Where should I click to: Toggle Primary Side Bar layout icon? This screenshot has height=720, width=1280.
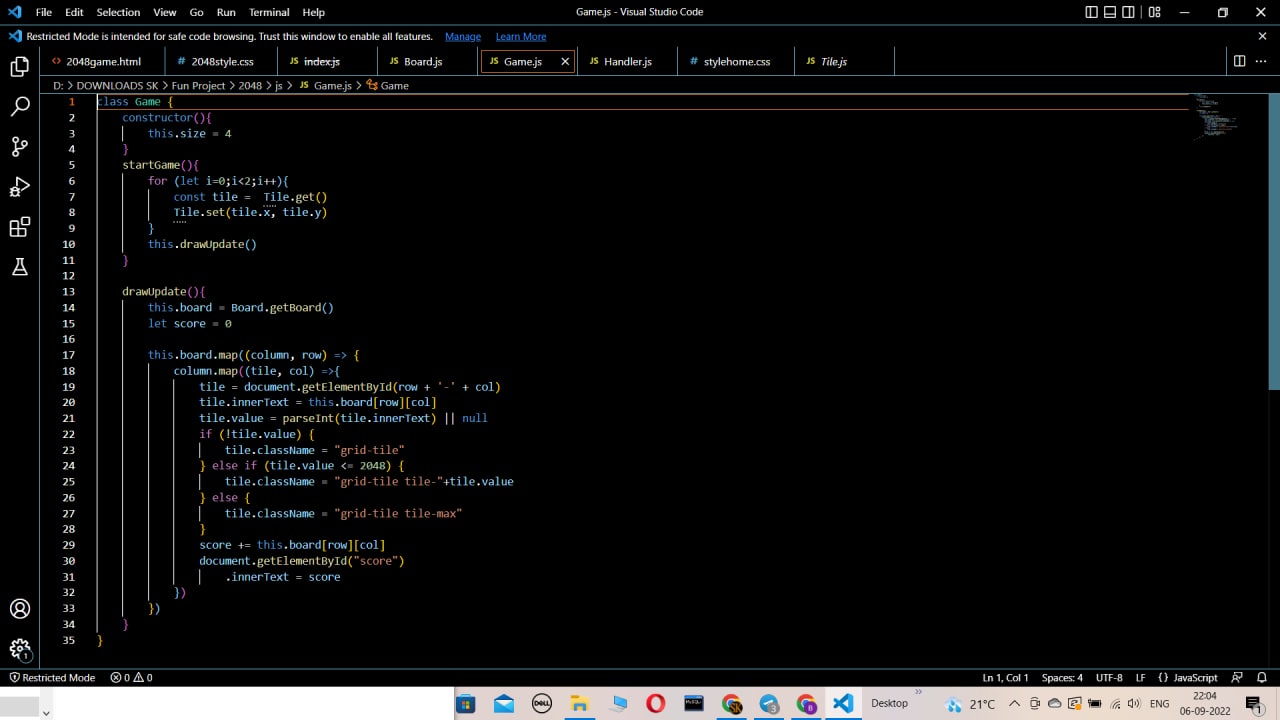click(1091, 12)
